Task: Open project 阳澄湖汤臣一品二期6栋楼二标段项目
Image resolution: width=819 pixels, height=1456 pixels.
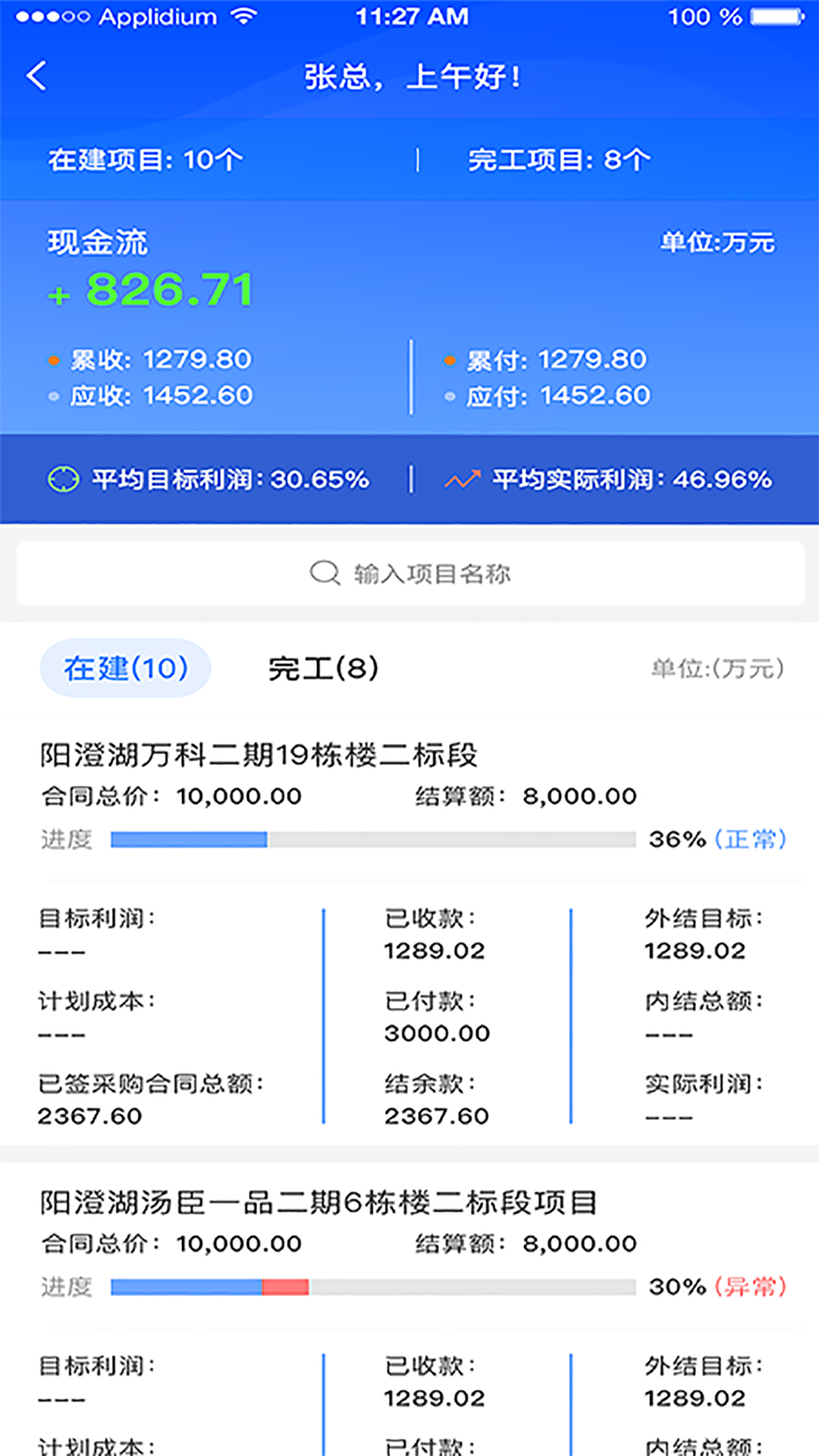Action: [318, 1203]
